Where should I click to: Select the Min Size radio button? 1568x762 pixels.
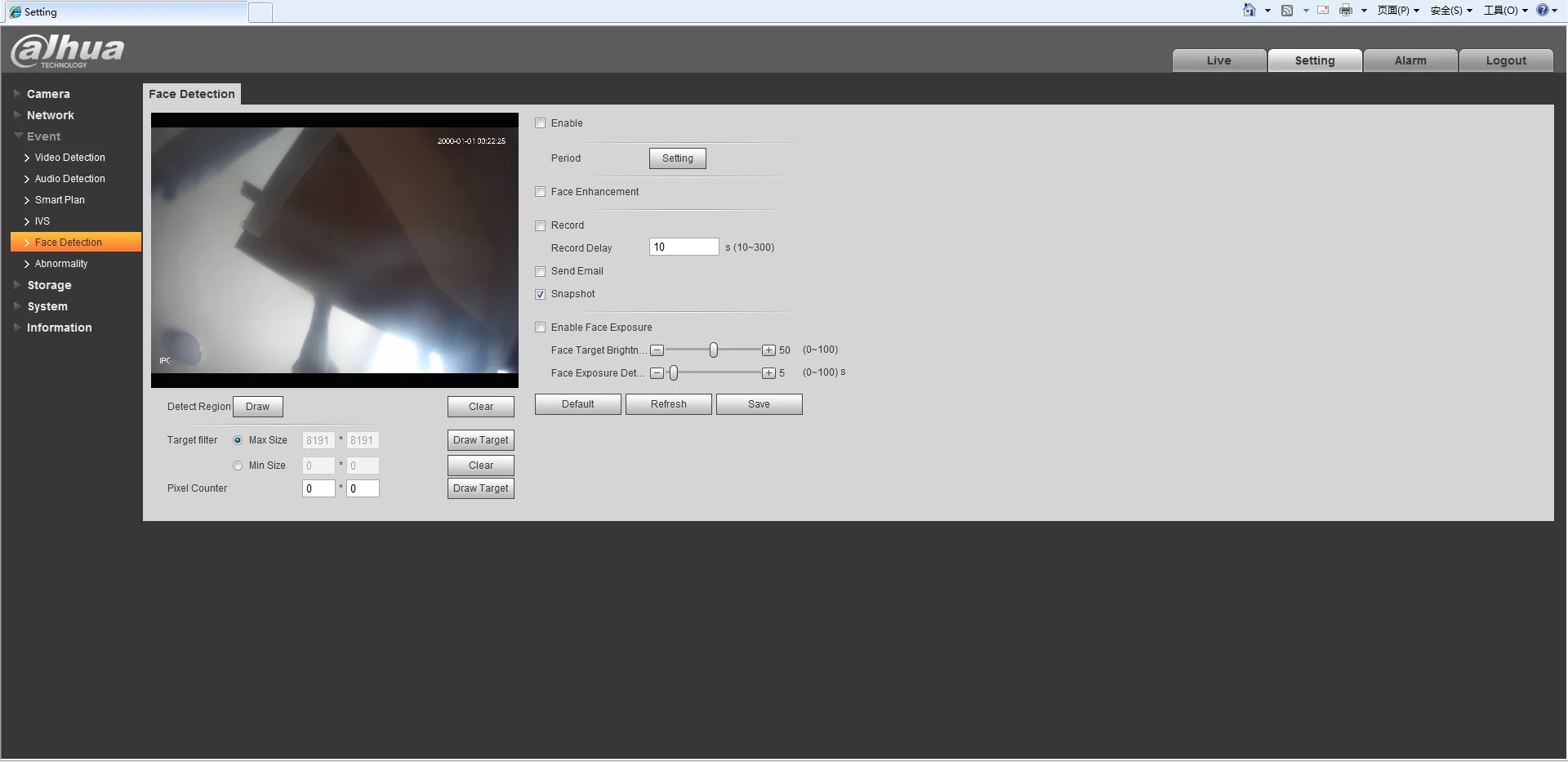238,466
